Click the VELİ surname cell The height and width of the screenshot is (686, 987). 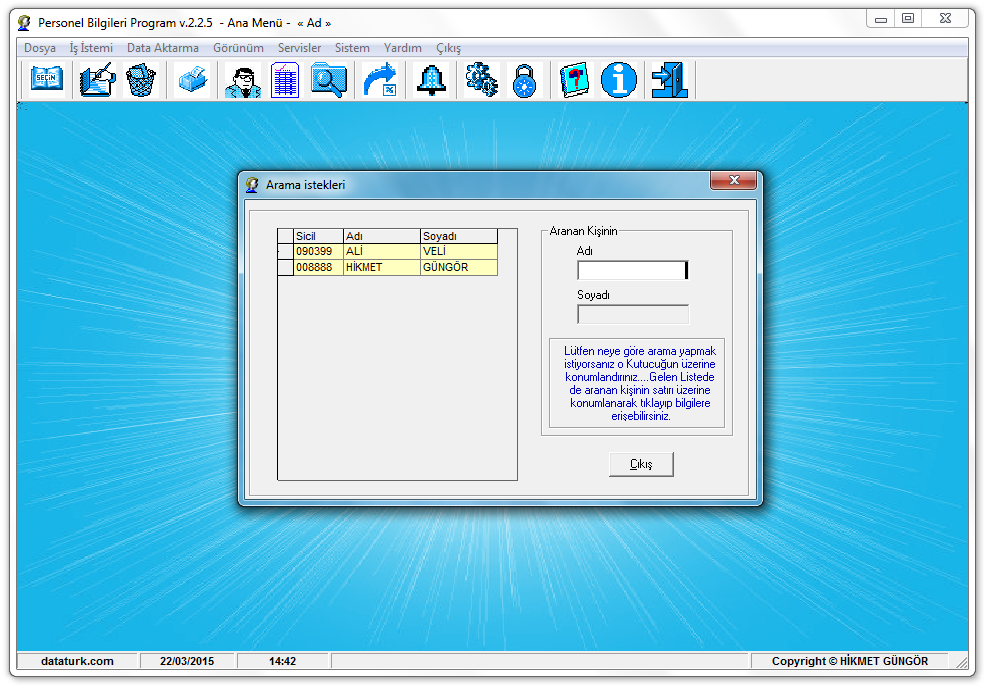click(x=459, y=251)
